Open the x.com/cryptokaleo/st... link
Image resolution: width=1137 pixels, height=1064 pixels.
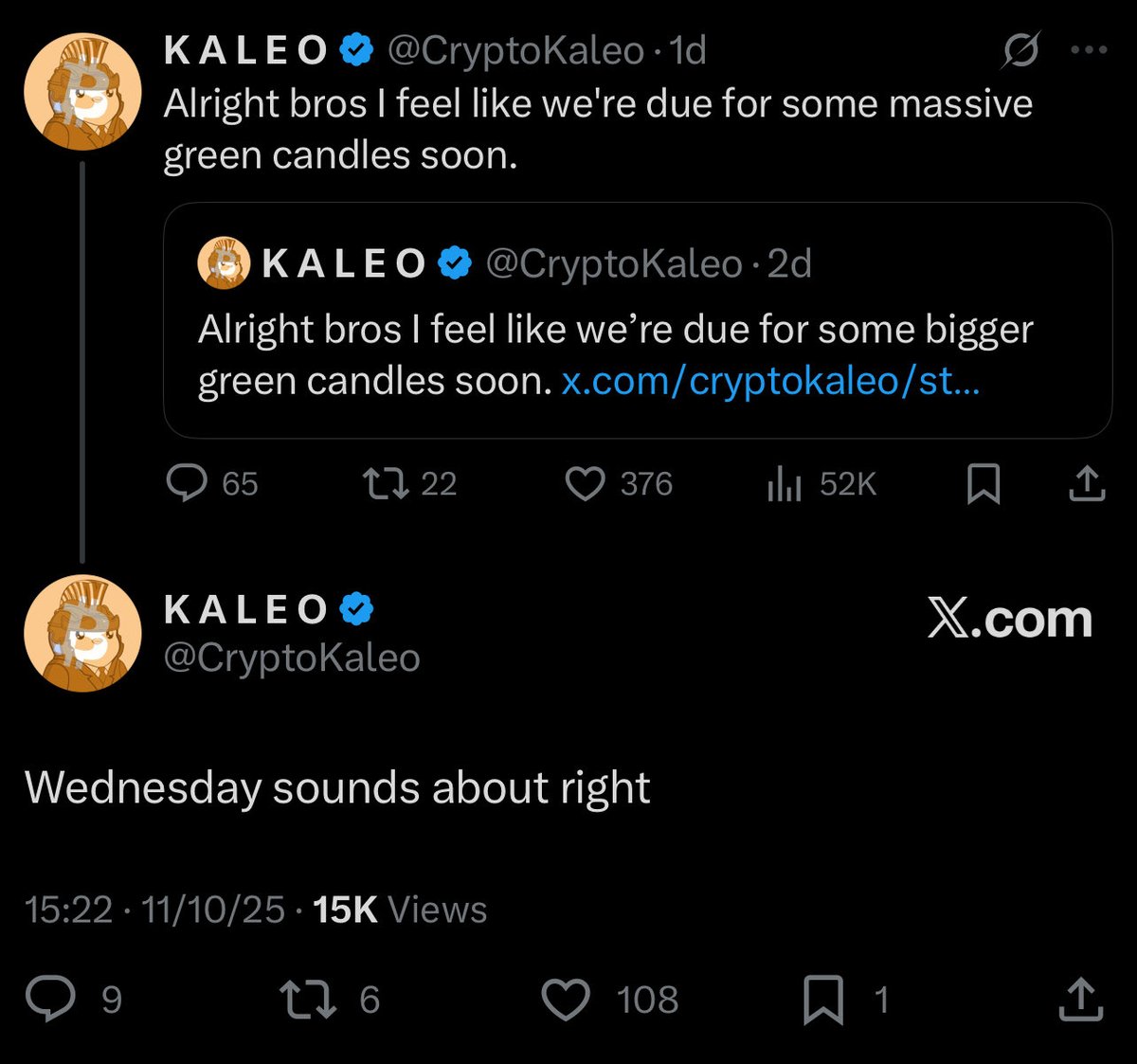click(770, 381)
